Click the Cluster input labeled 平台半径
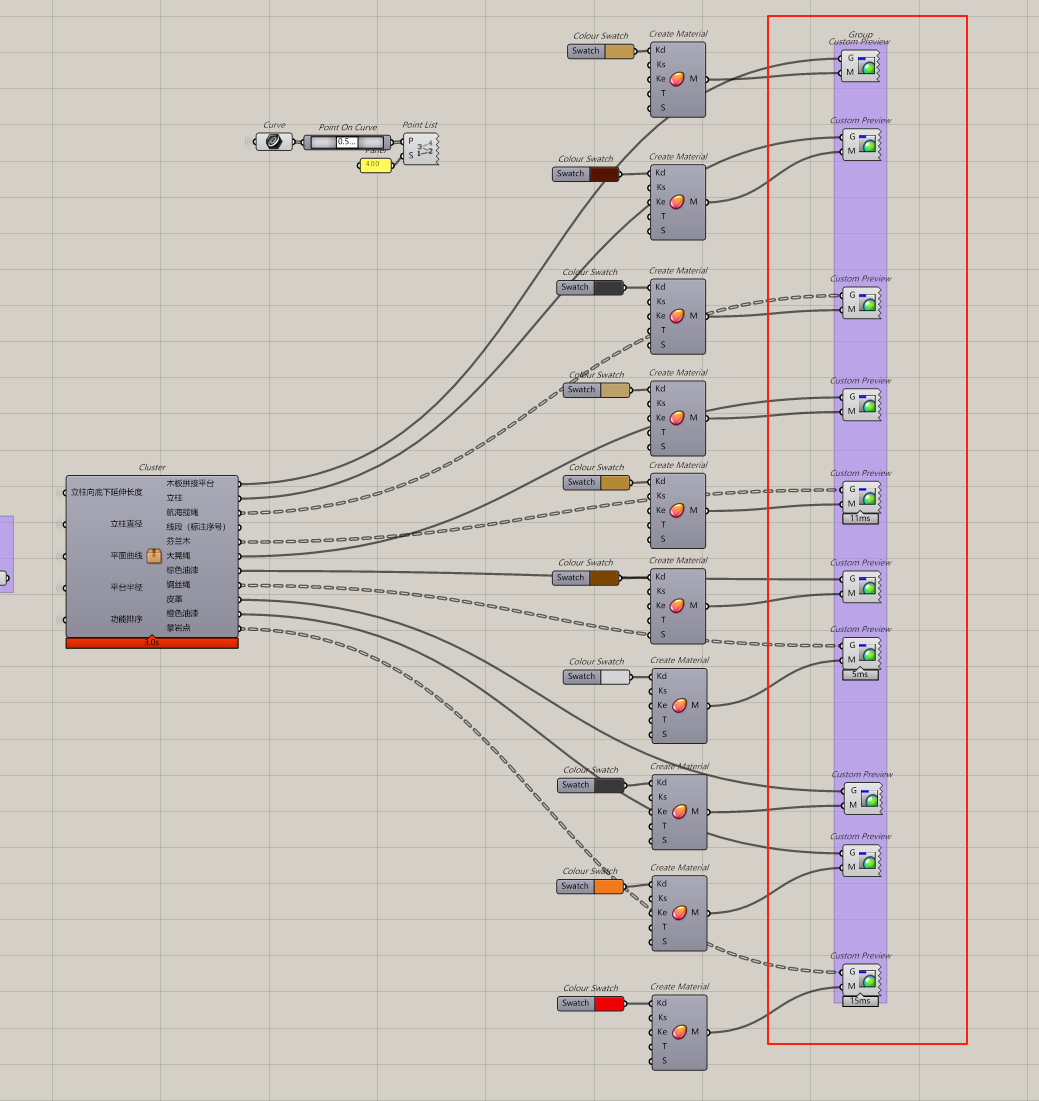Screen dimensions: 1039x1101 (126, 588)
